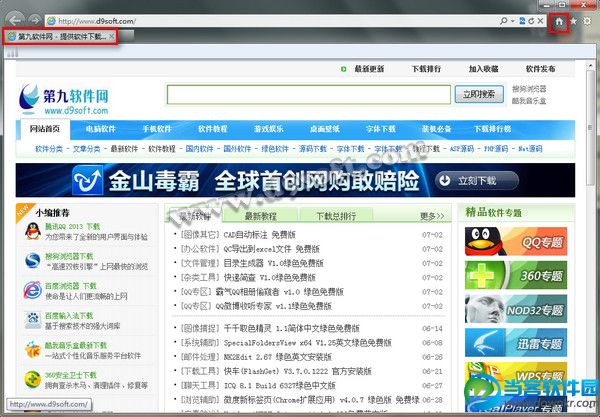Click the Baidu input method paw icon

click(33, 320)
